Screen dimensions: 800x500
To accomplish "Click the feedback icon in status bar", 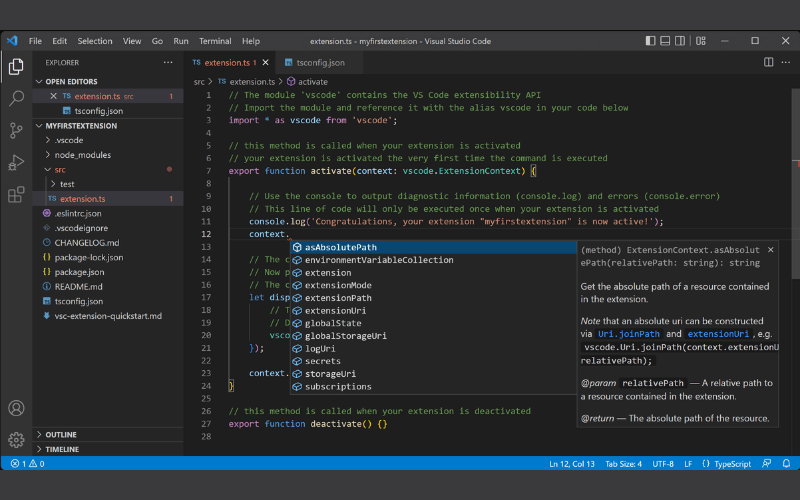I will 766,463.
